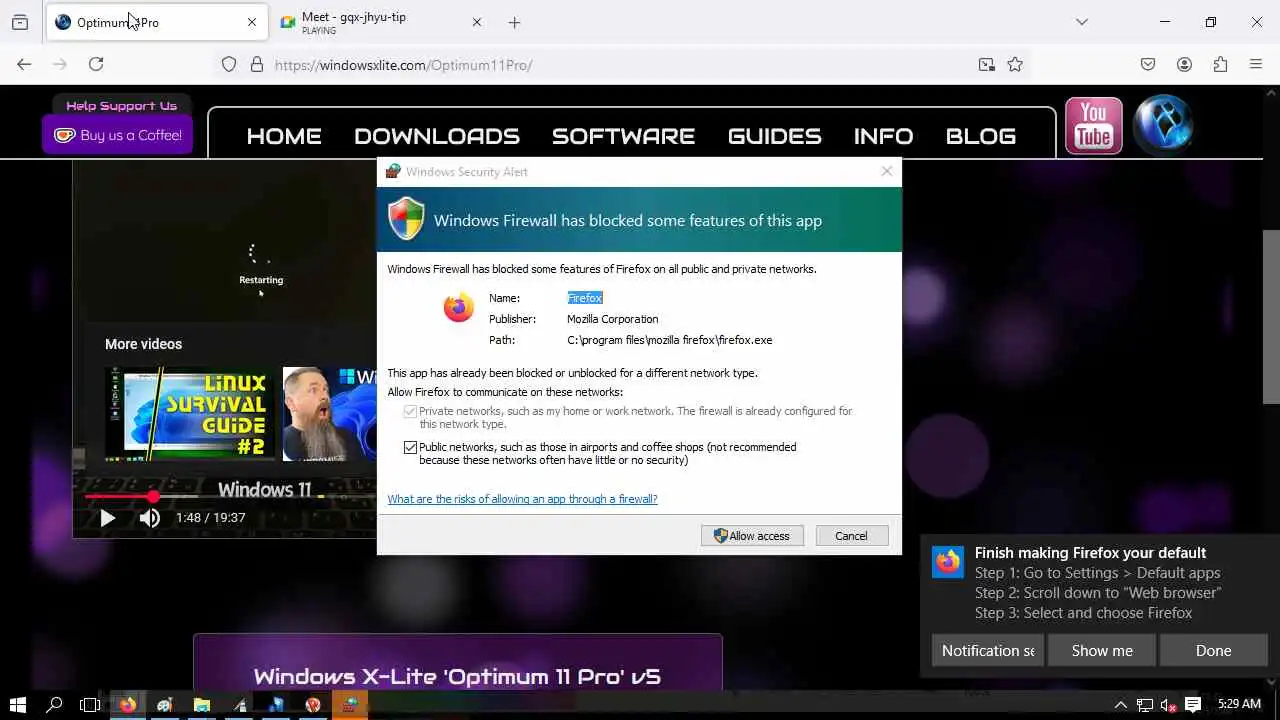Select the Name field value Firefox
This screenshot has height=720, width=1280.
[x=585, y=298]
